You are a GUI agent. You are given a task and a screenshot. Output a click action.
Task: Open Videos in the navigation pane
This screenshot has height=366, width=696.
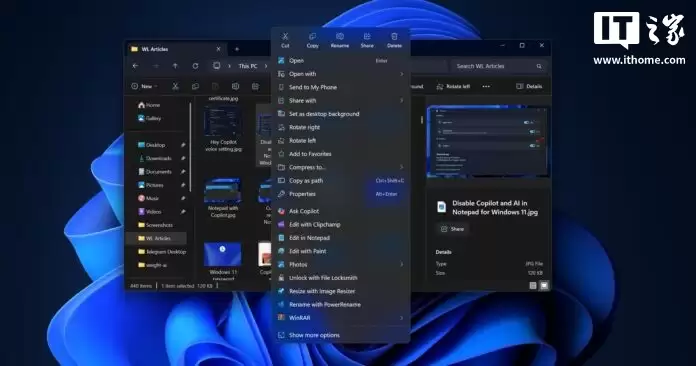[x=150, y=212]
